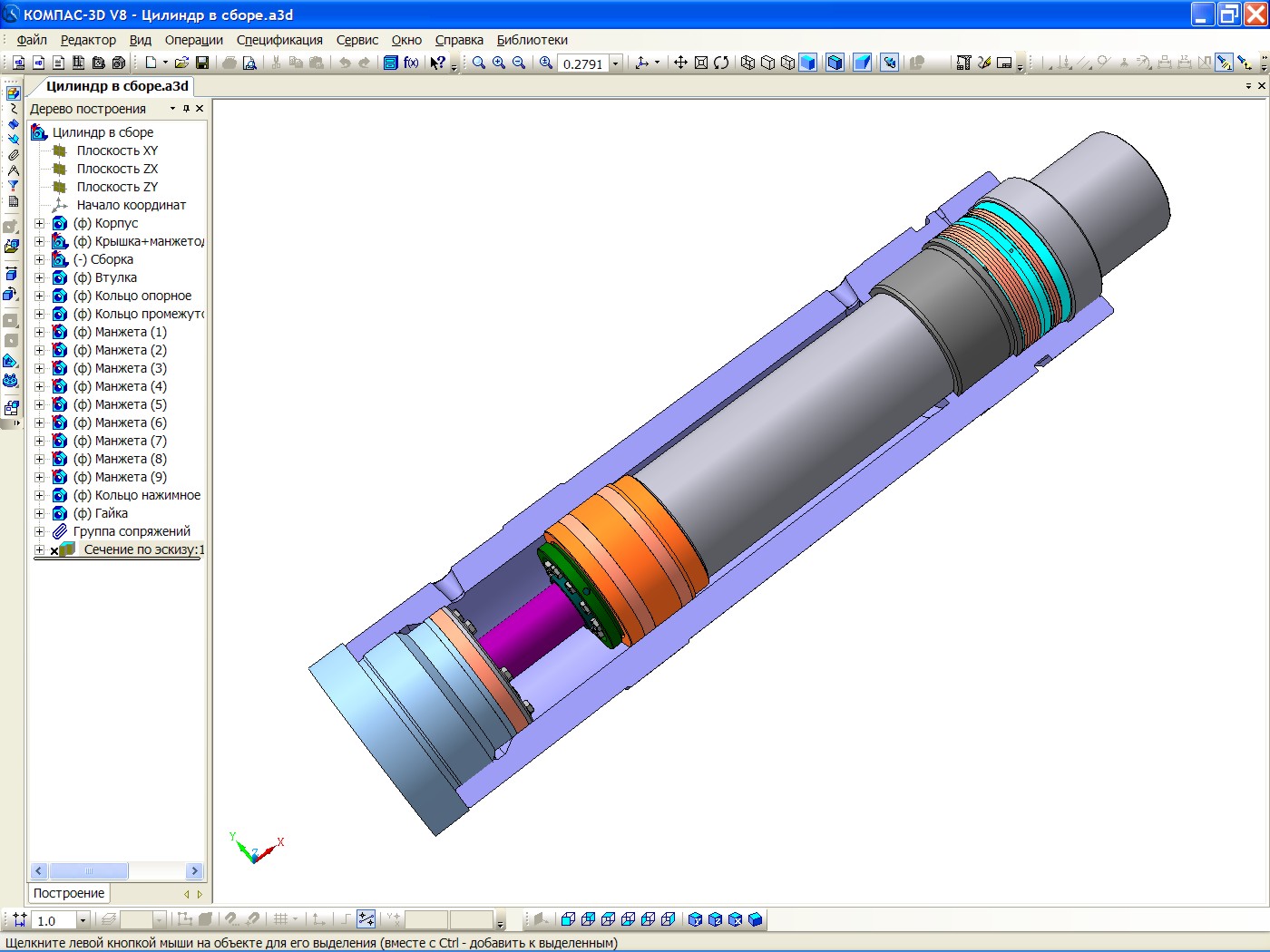Toggle wireframe display mode
The width and height of the screenshot is (1270, 952).
point(747,63)
